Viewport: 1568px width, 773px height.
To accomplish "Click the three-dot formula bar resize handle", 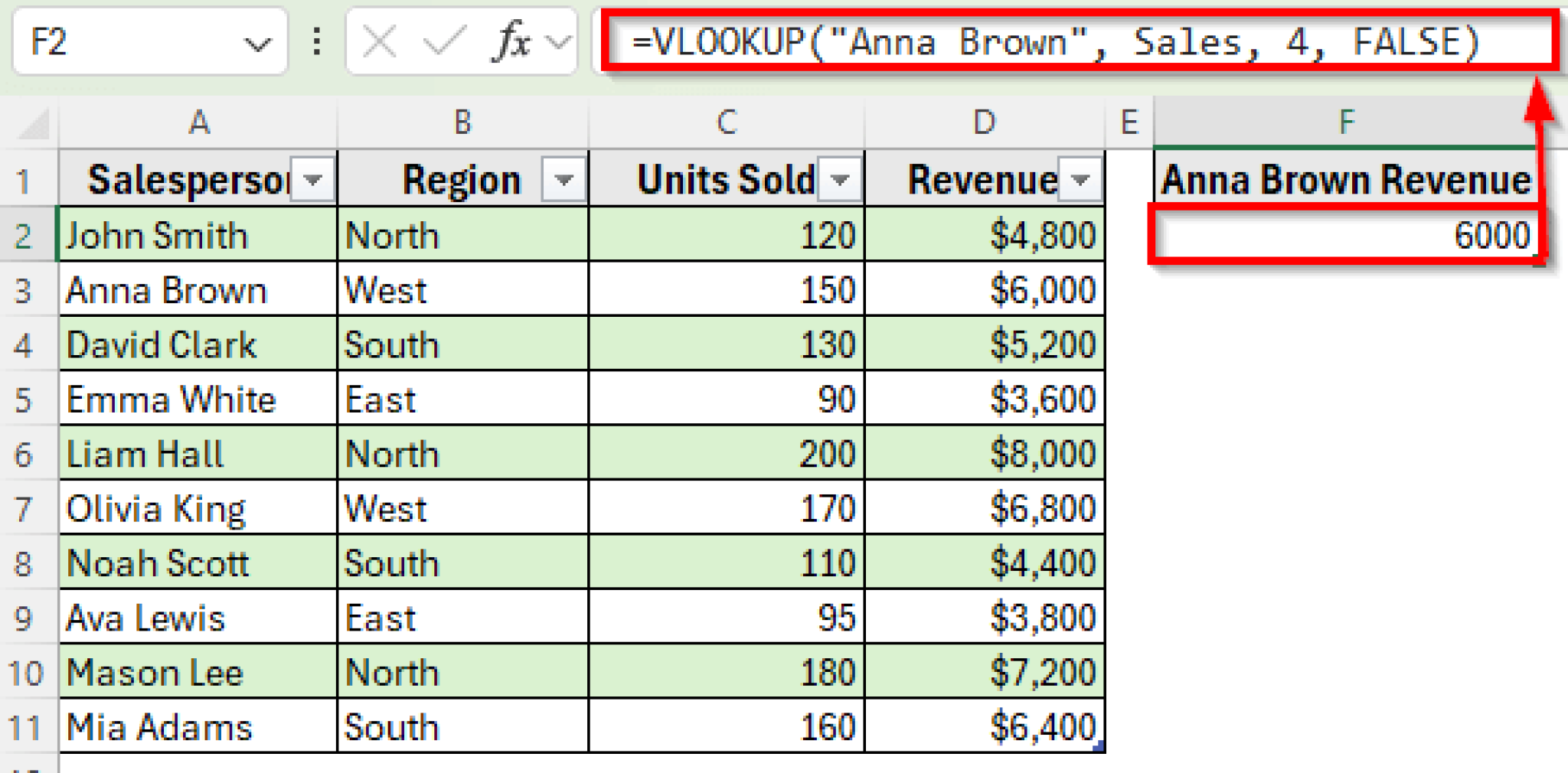I will pos(316,41).
